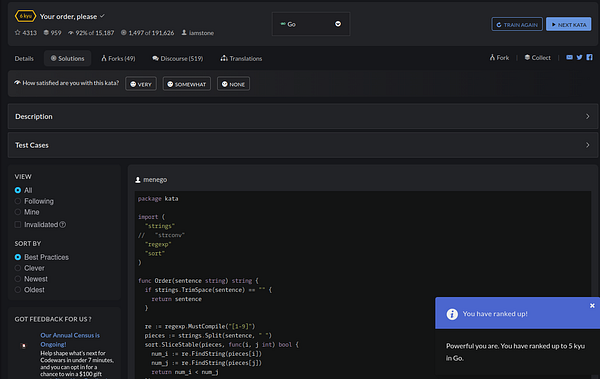Switch to the Details tab

click(x=24, y=59)
